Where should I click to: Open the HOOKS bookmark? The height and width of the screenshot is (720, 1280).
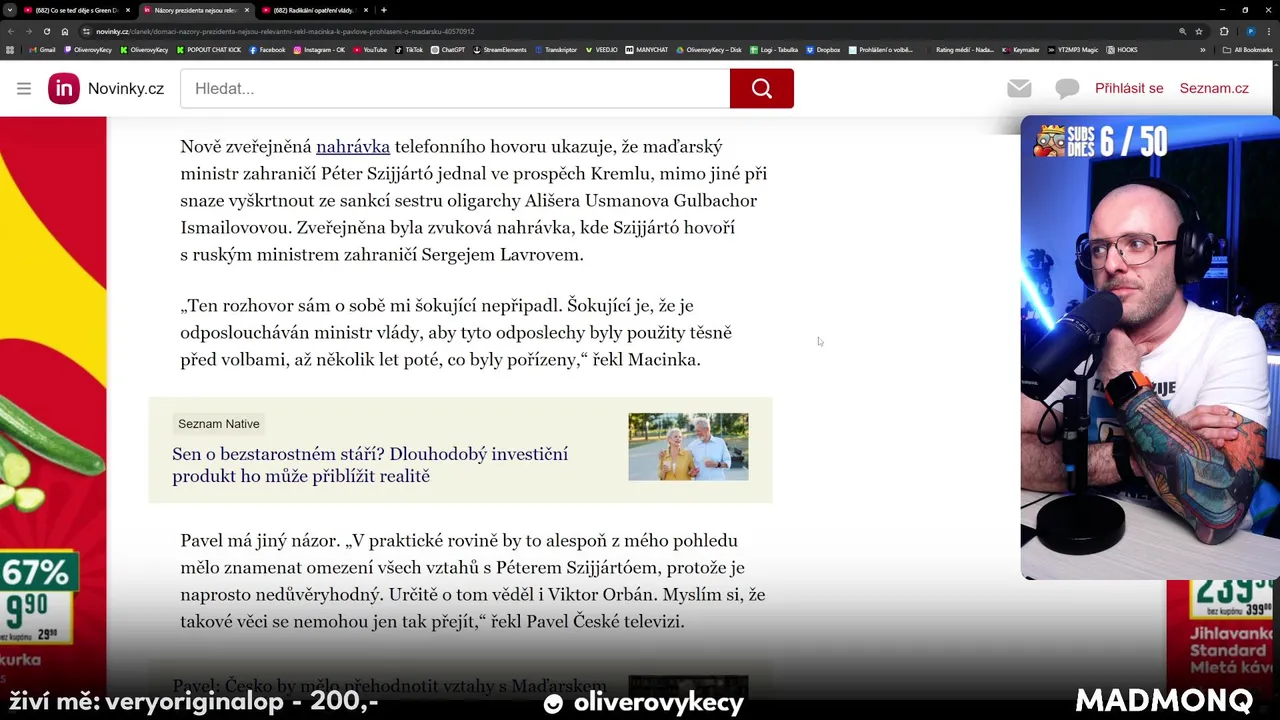1122,50
